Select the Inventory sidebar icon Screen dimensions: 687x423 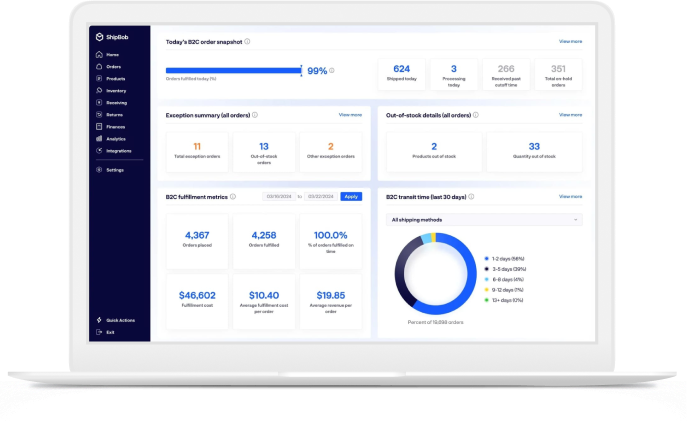coord(99,90)
